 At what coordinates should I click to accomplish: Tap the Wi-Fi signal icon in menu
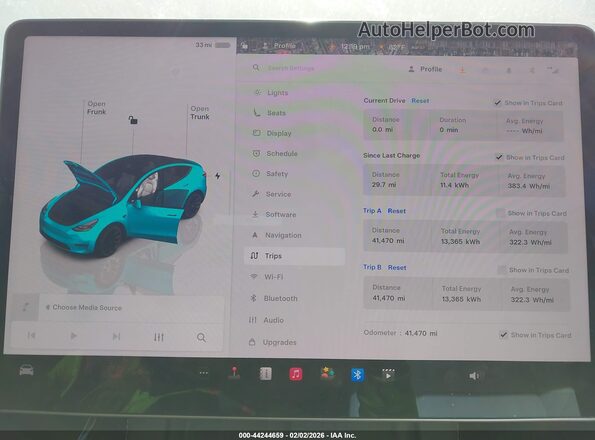pos(254,277)
